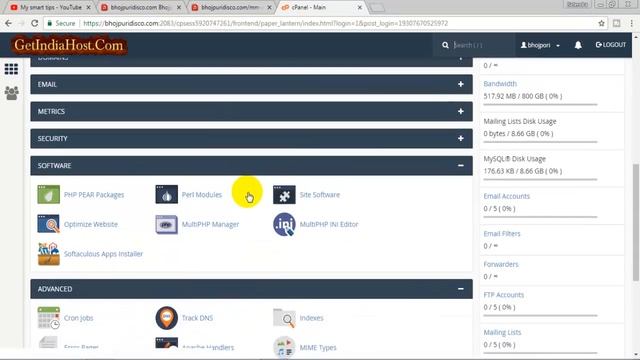The height and width of the screenshot is (360, 640).
Task: Launch Softaculous Apps Installer icon
Action: pyautogui.click(x=49, y=254)
